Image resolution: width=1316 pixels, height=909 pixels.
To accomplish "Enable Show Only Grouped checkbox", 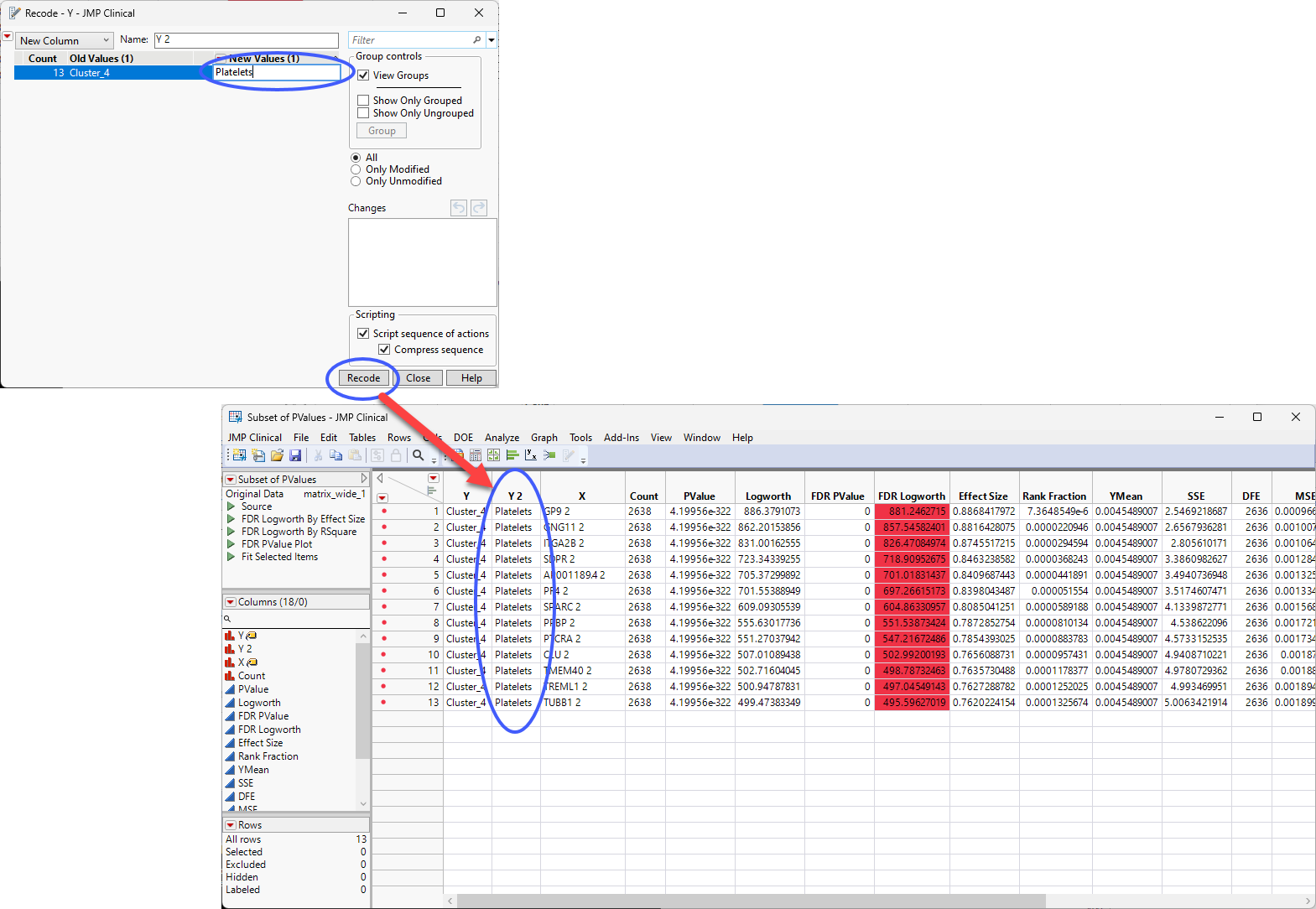I will click(363, 101).
